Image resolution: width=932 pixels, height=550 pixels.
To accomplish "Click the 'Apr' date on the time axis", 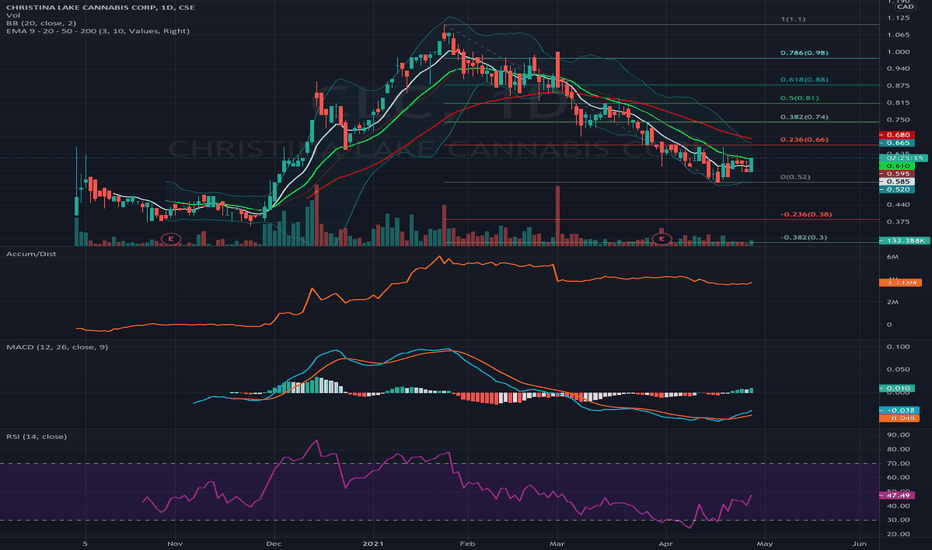I will [666, 543].
